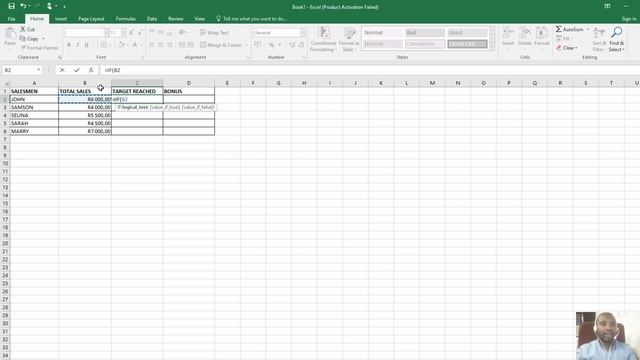Screen dimensions: 640x360
Task: Expand Merge & Center options arrow
Action: (247, 45)
